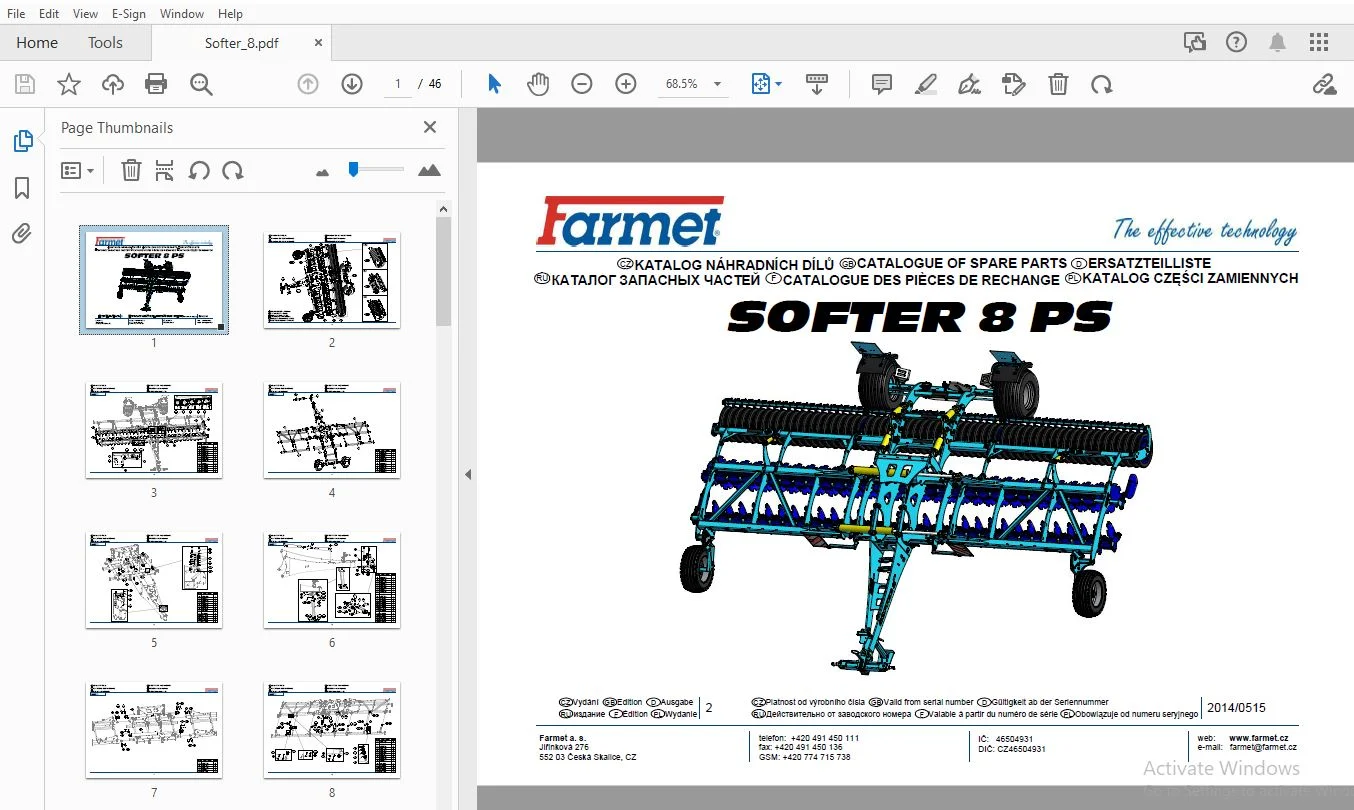
Task: Delete selected page thumbnails
Action: pyautogui.click(x=131, y=171)
